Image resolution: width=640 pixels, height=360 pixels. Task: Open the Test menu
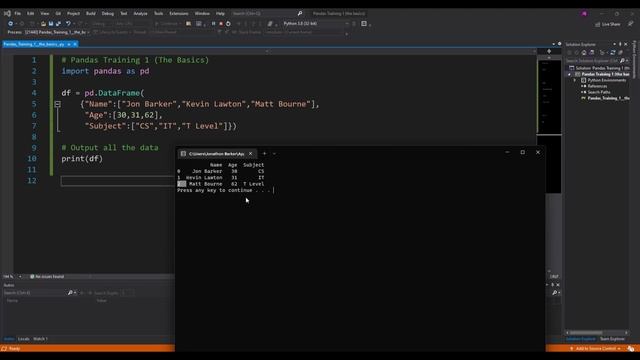pyautogui.click(x=124, y=13)
